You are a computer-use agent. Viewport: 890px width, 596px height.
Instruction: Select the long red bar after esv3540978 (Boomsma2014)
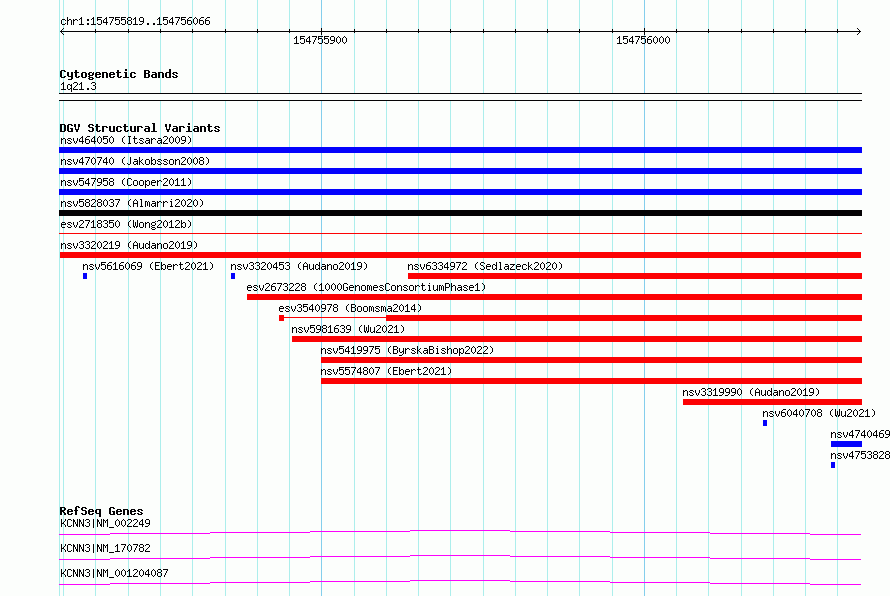coord(624,318)
